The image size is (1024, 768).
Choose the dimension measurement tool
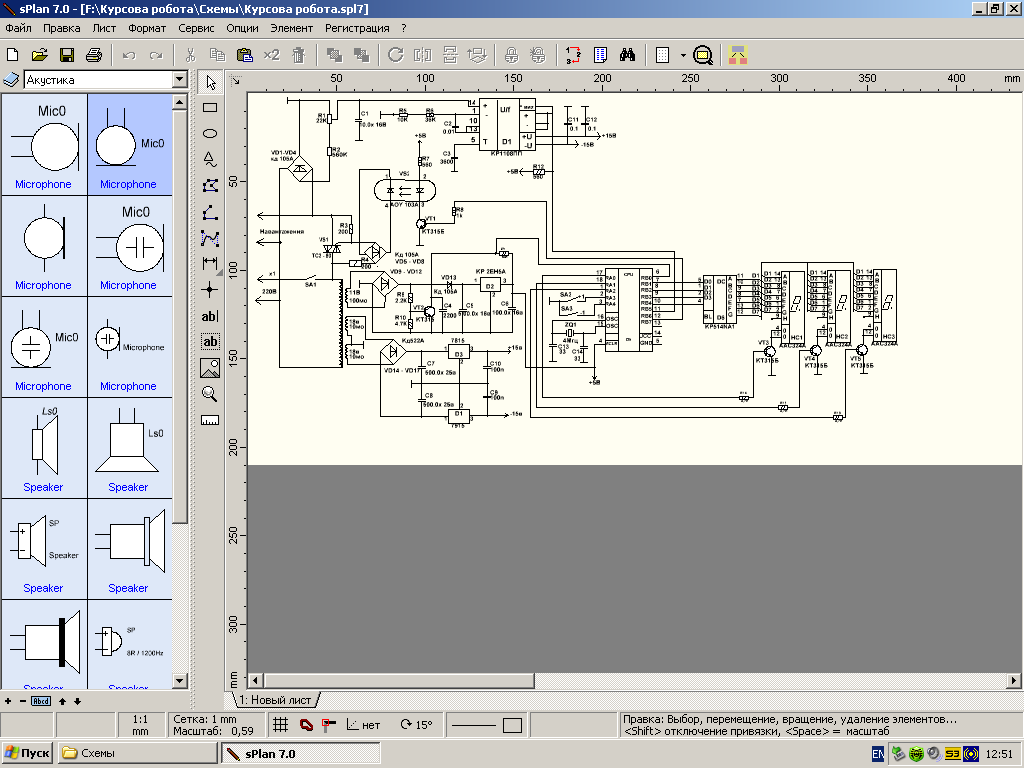click(x=210, y=263)
